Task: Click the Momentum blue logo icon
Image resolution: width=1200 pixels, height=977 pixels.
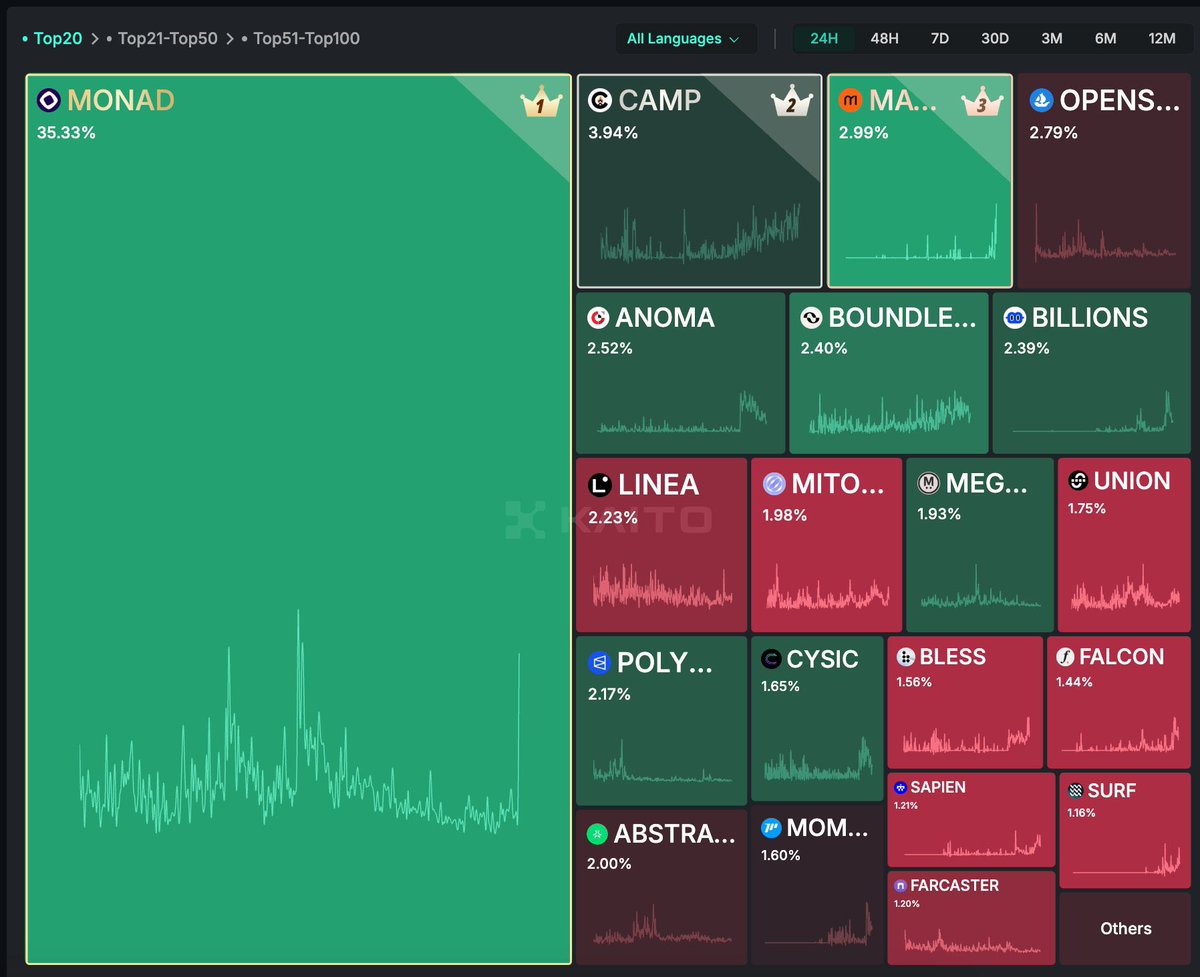Action: (x=771, y=828)
